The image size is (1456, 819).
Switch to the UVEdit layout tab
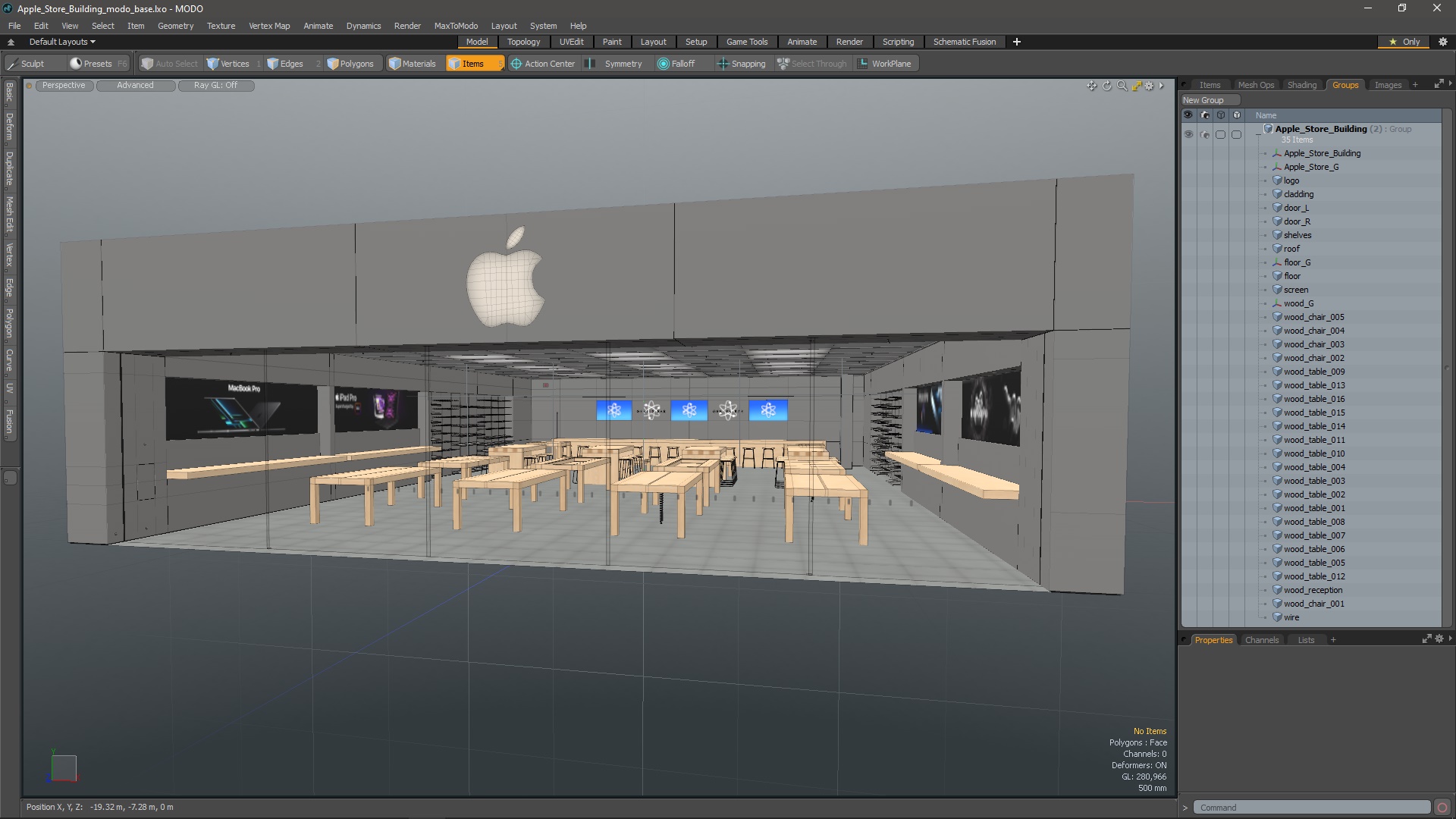571,42
